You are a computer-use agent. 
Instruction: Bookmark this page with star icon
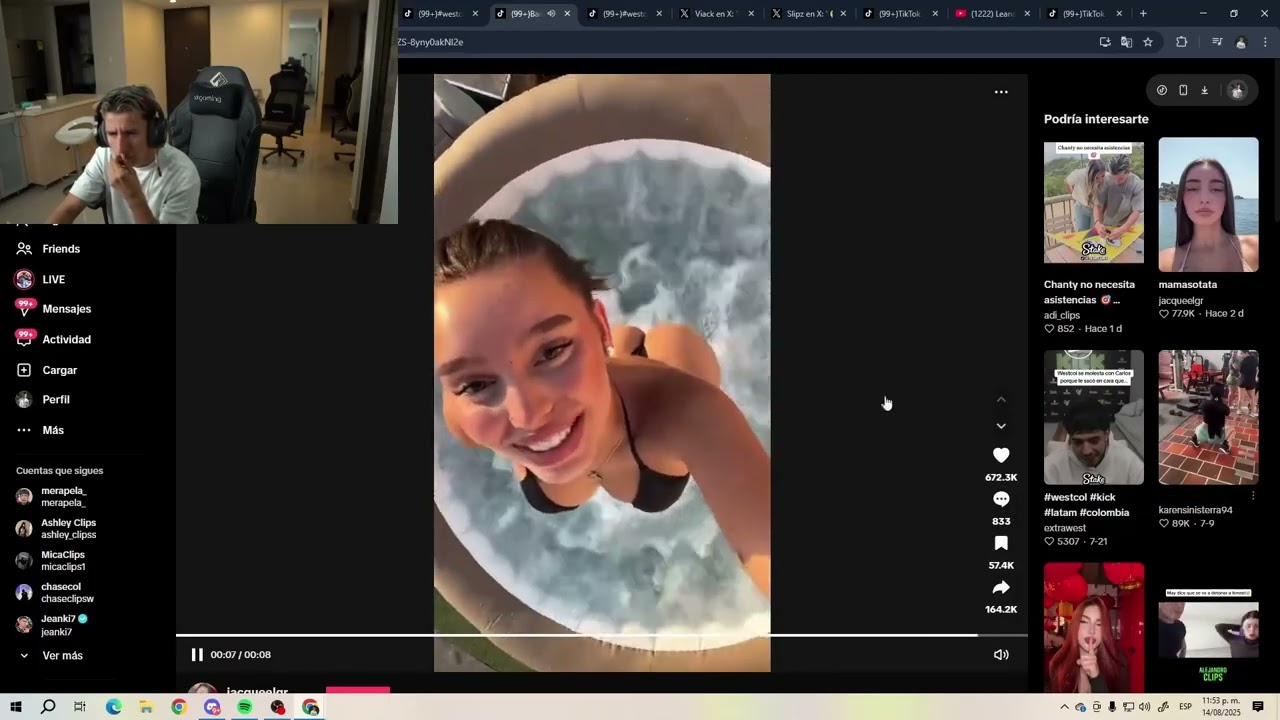pos(1148,42)
